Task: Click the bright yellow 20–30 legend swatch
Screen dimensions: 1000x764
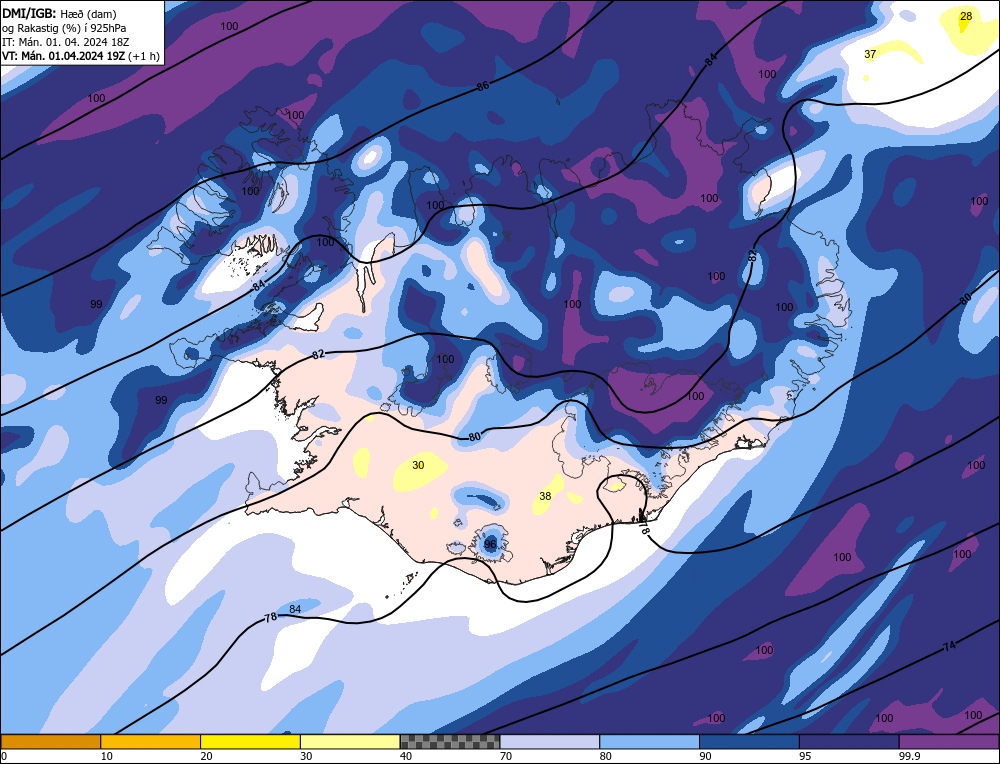Action: click(x=250, y=741)
